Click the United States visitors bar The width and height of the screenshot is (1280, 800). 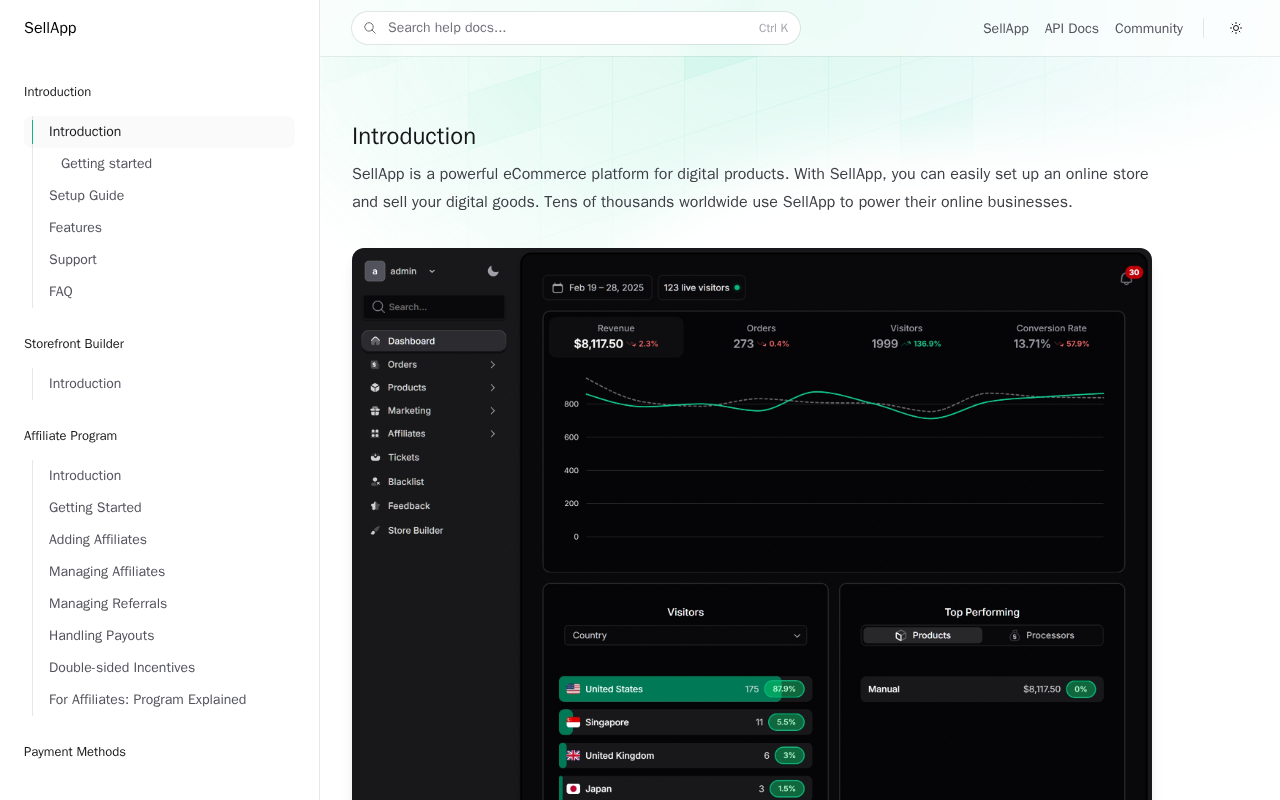point(685,689)
